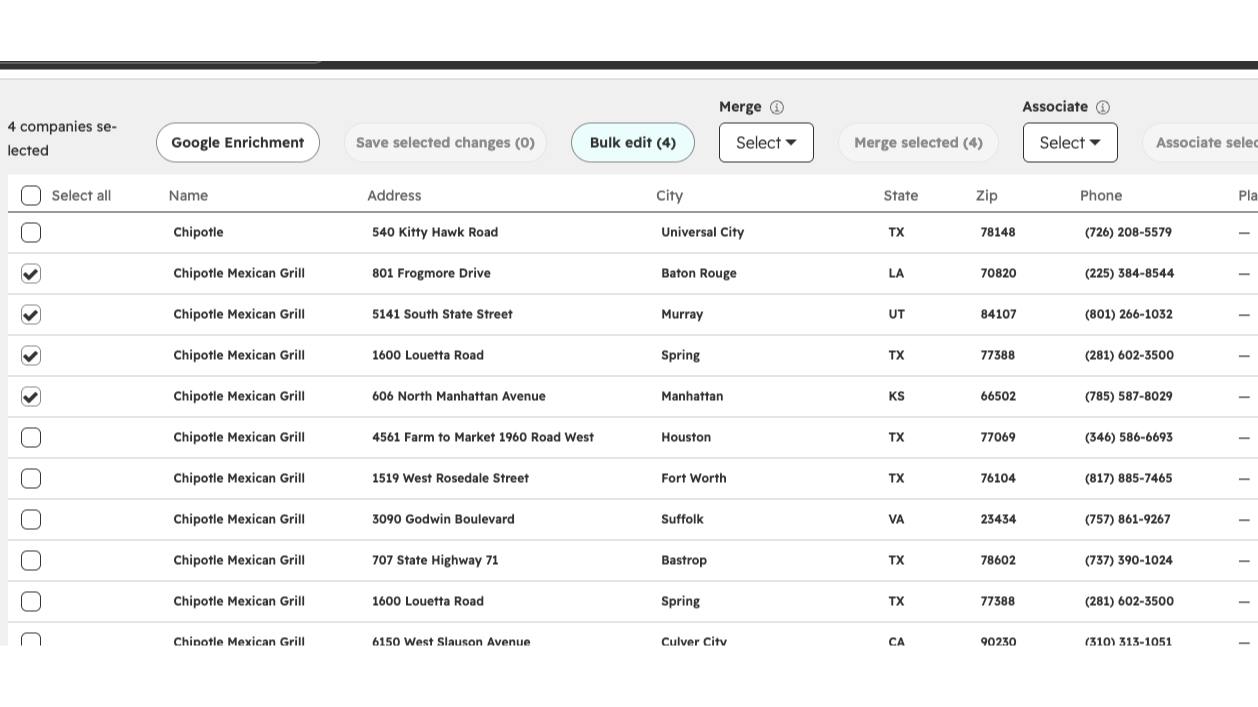The image size is (1258, 707).
Task: Open Bulk edit (4)
Action: click(x=633, y=142)
